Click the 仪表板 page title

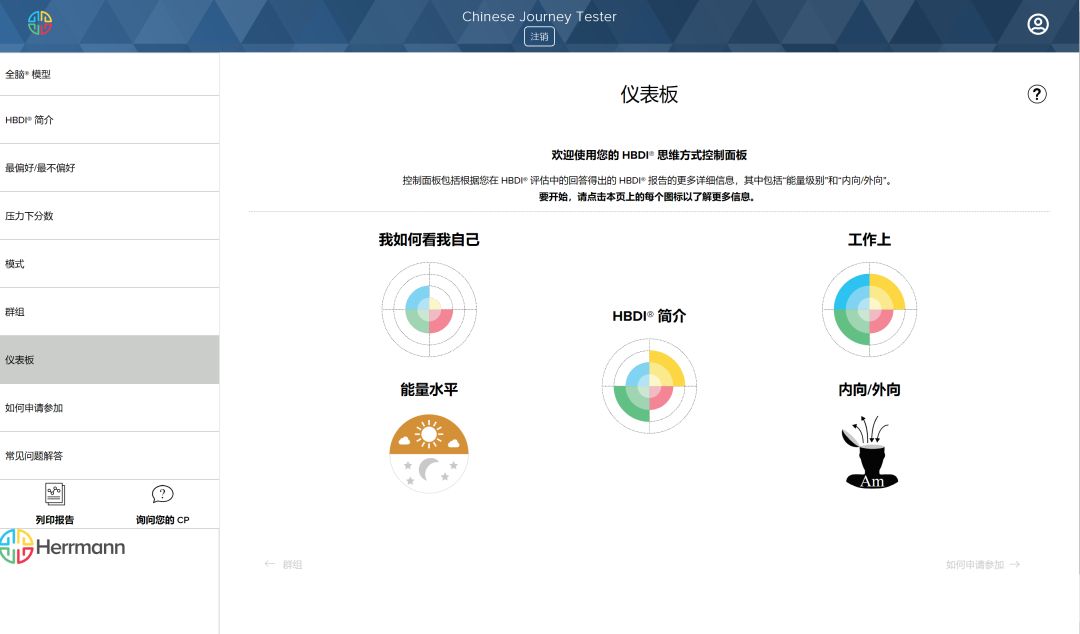click(x=650, y=94)
